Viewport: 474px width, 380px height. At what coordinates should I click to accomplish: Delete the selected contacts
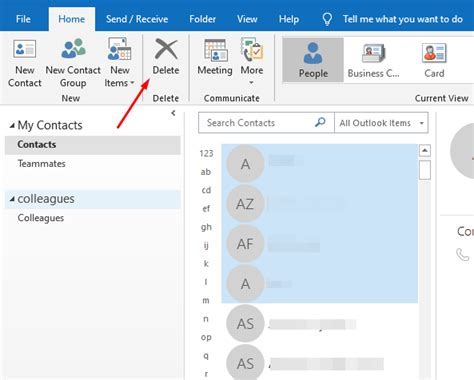[x=166, y=57]
